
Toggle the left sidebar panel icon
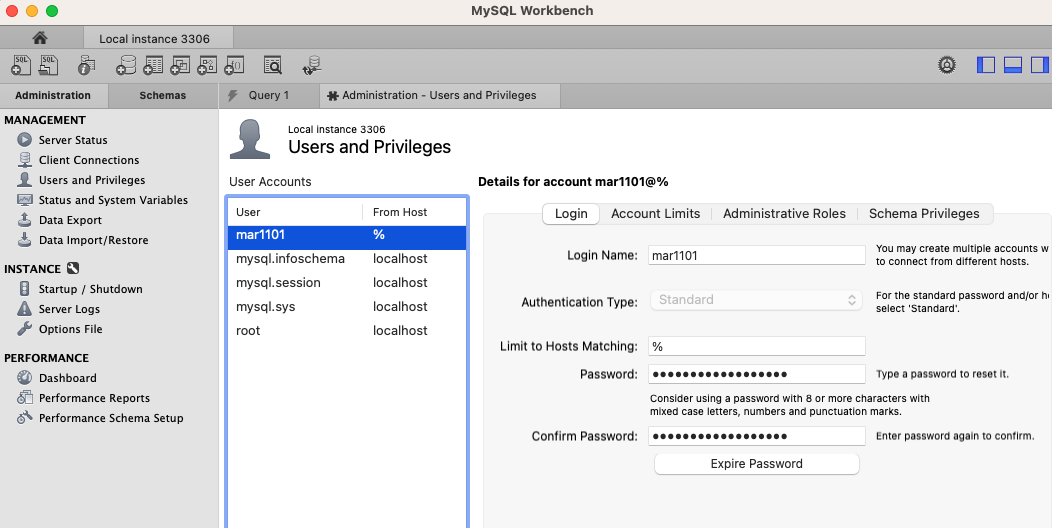tap(986, 65)
